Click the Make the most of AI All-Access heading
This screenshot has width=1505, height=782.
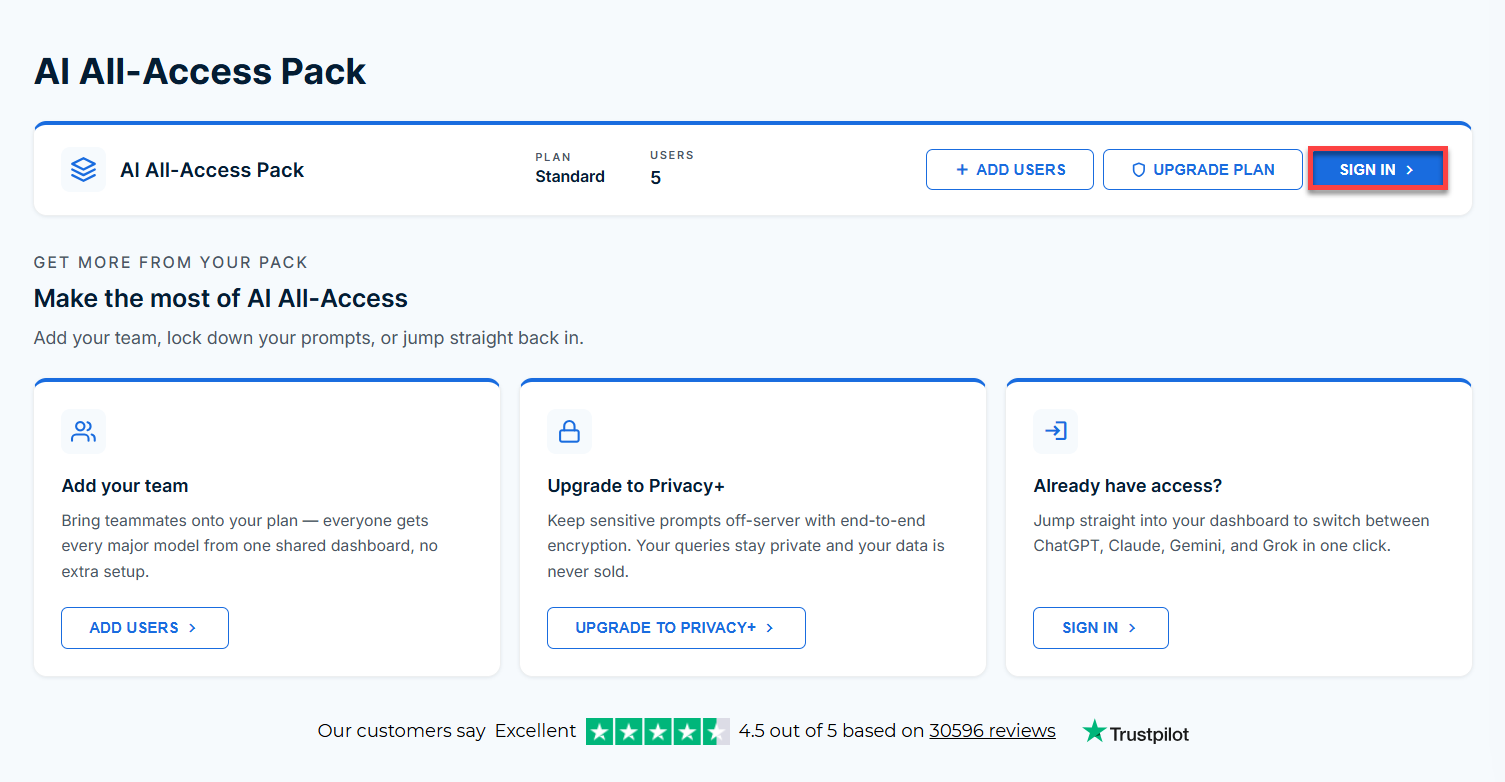point(221,298)
